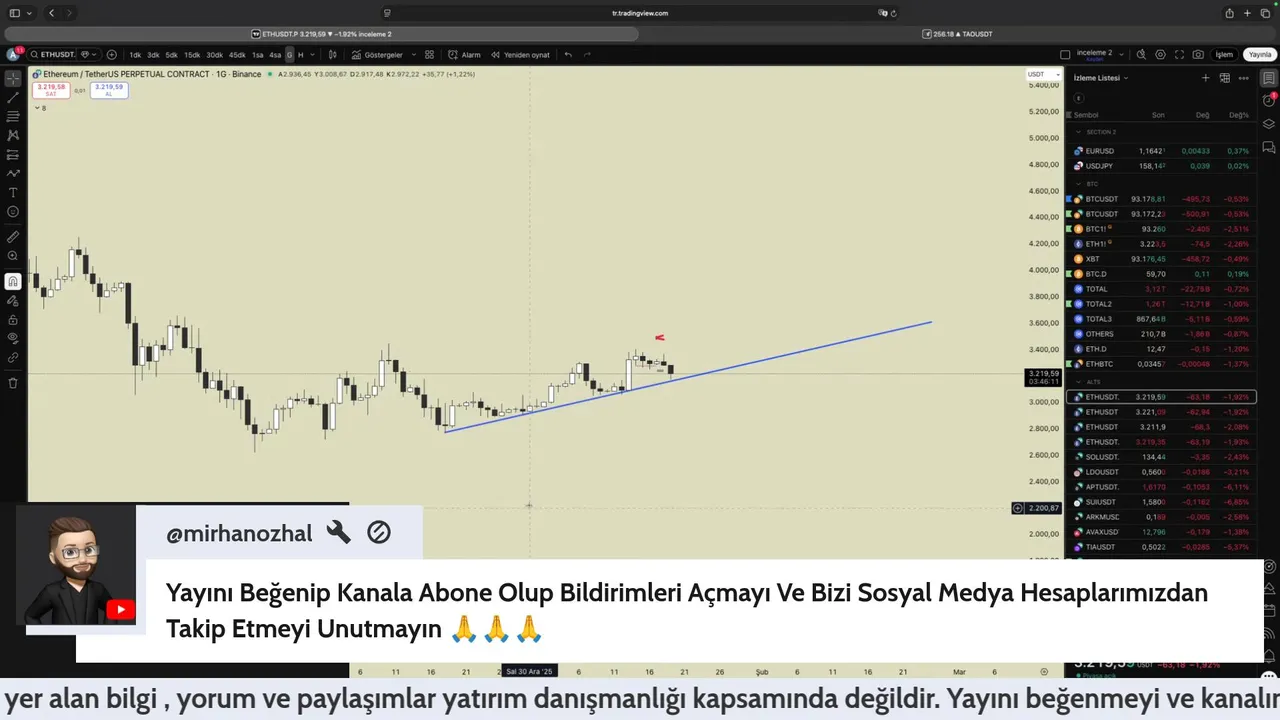Select the BTC.D watchlist row
The width and height of the screenshot is (1280, 720).
coord(1161,274)
